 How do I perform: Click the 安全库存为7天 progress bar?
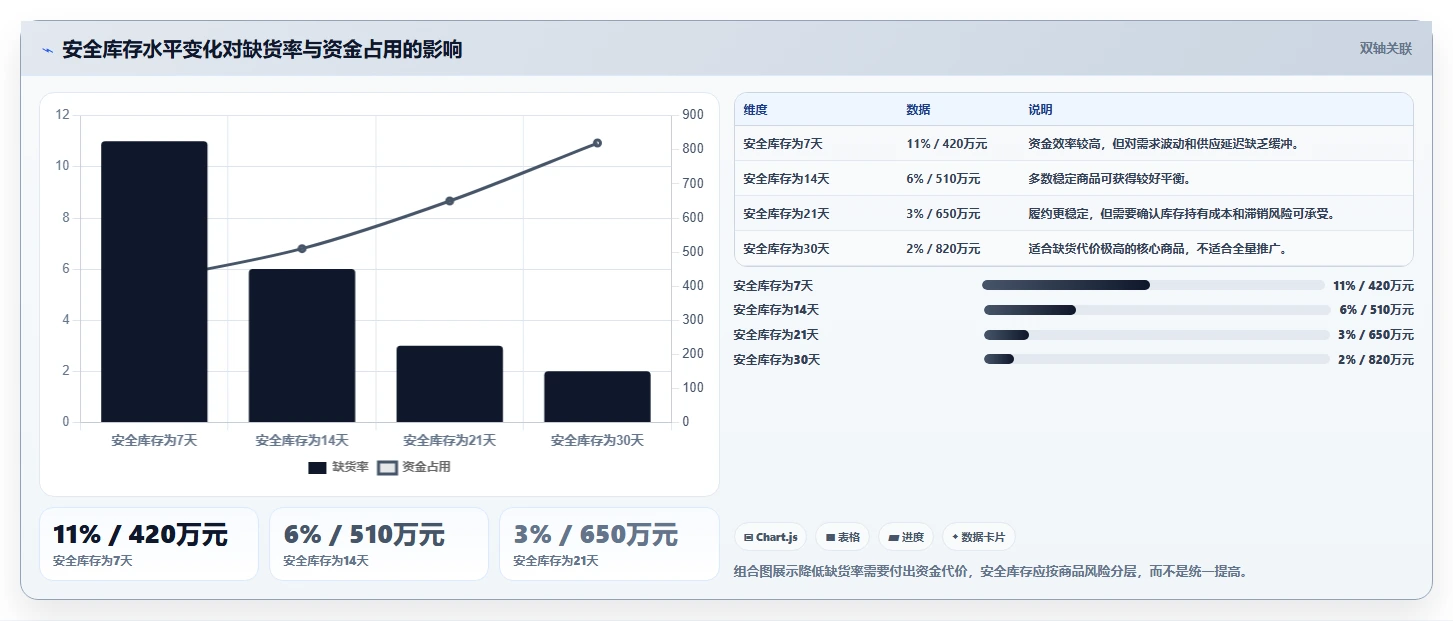(1153, 285)
